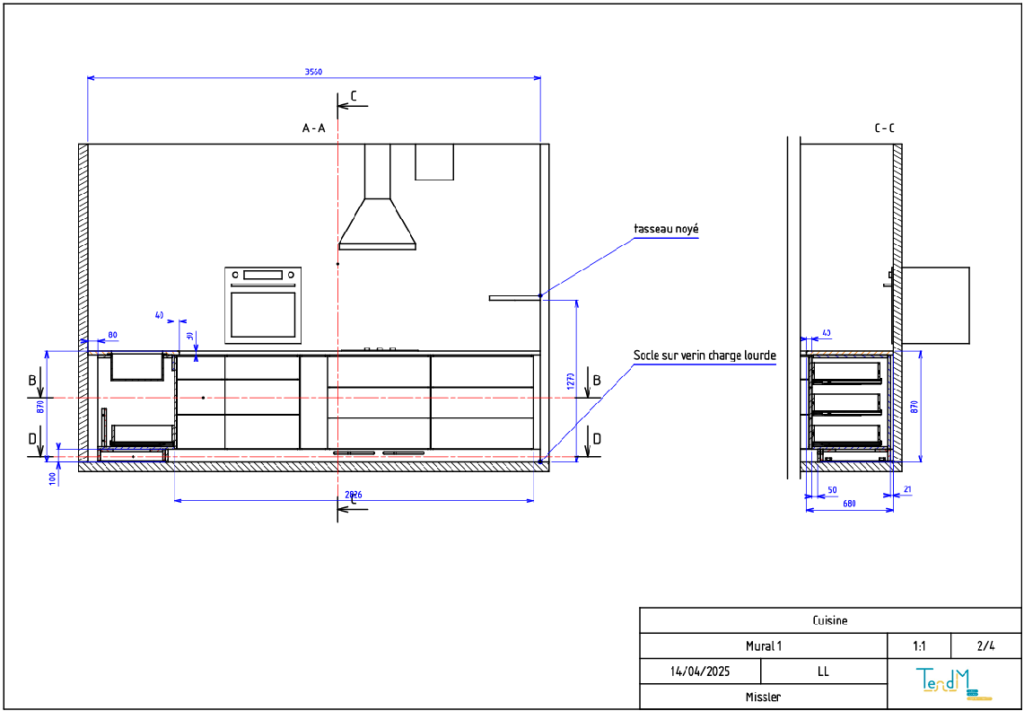Click the "2/4" sheet number cell
1024x711 pixels.
coord(985,646)
